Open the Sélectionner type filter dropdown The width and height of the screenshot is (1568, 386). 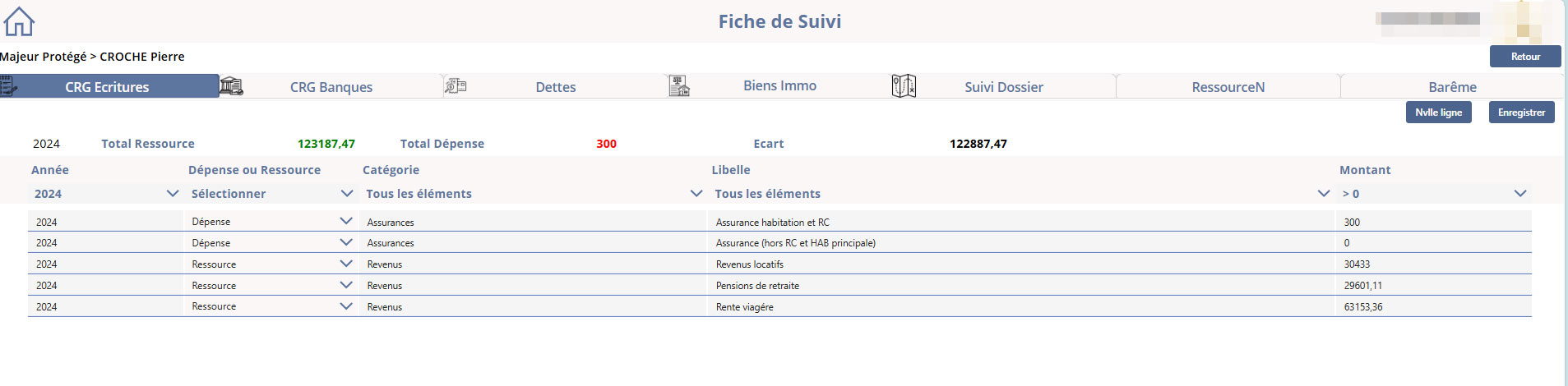(x=271, y=194)
